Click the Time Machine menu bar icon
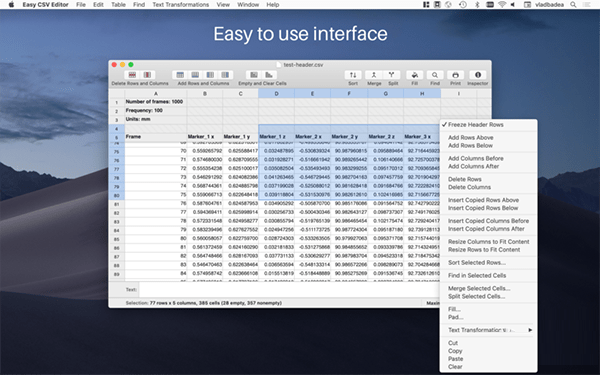The height and width of the screenshot is (375, 600). pos(463,5)
